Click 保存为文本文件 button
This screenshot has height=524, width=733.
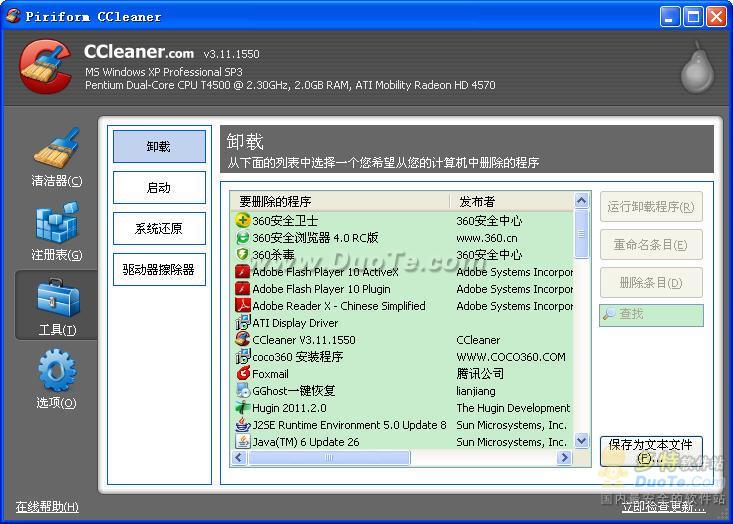pos(651,451)
